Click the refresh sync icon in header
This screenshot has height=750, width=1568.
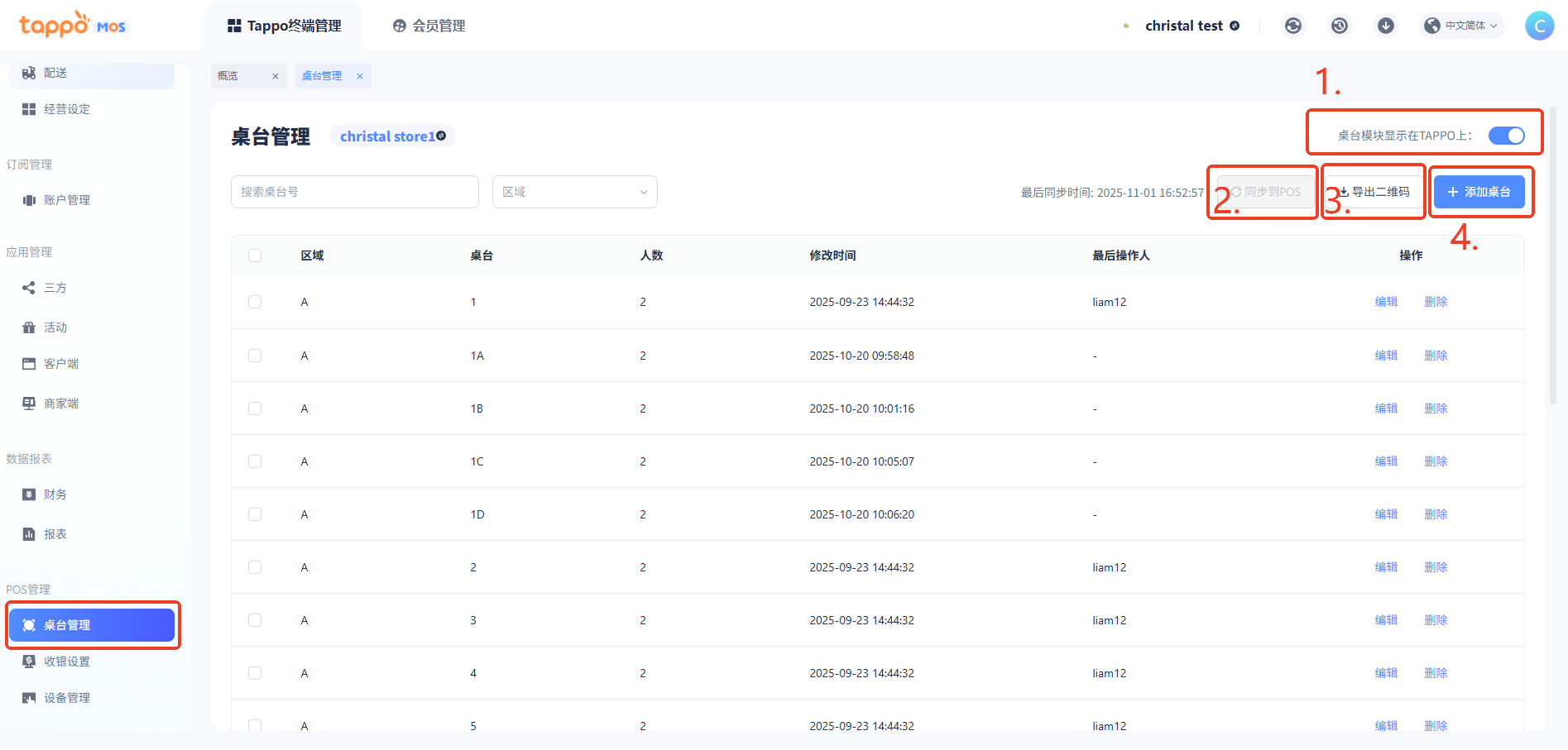(1292, 26)
